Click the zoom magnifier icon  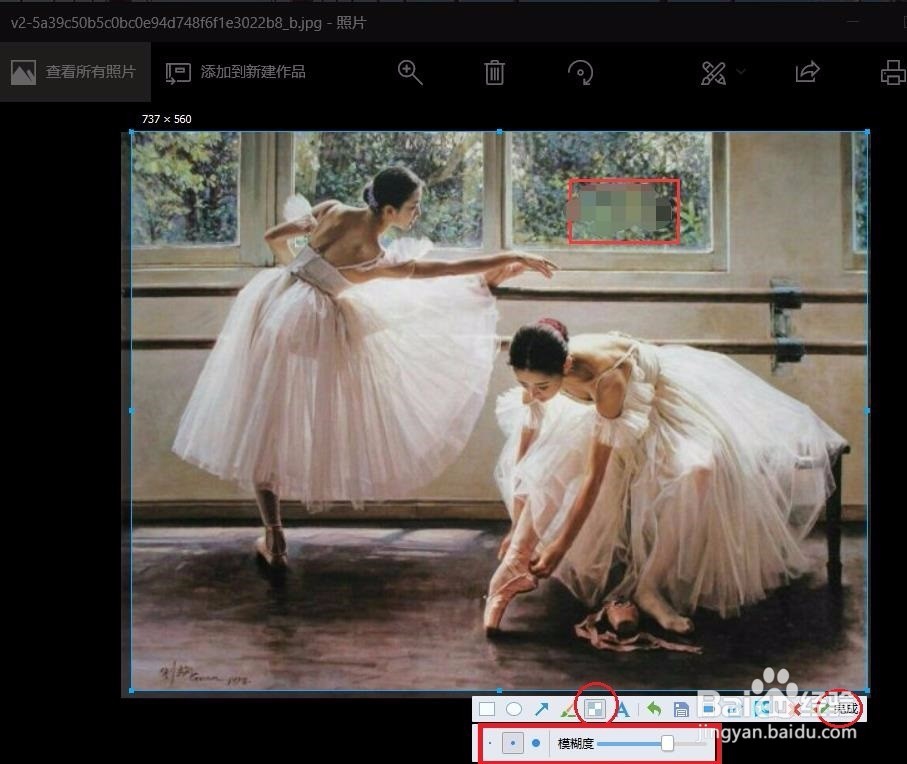pos(410,73)
